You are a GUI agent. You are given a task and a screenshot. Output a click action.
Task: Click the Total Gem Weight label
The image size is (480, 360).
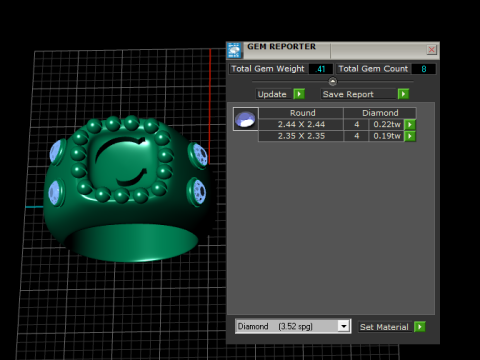click(268, 69)
